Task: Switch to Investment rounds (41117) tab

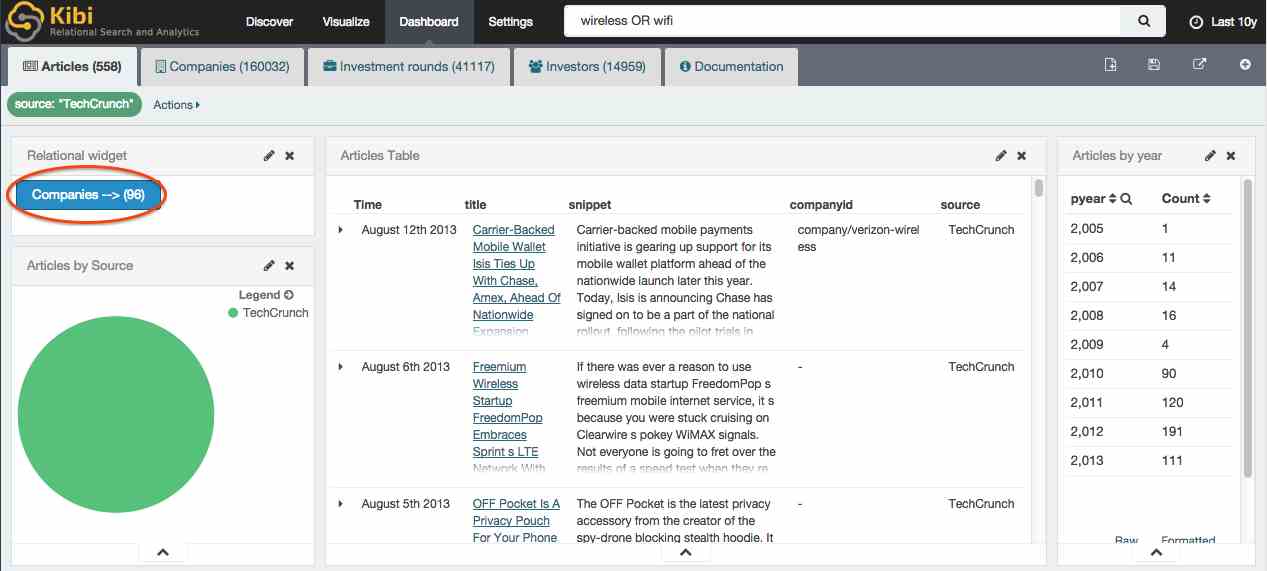Action: coord(409,67)
